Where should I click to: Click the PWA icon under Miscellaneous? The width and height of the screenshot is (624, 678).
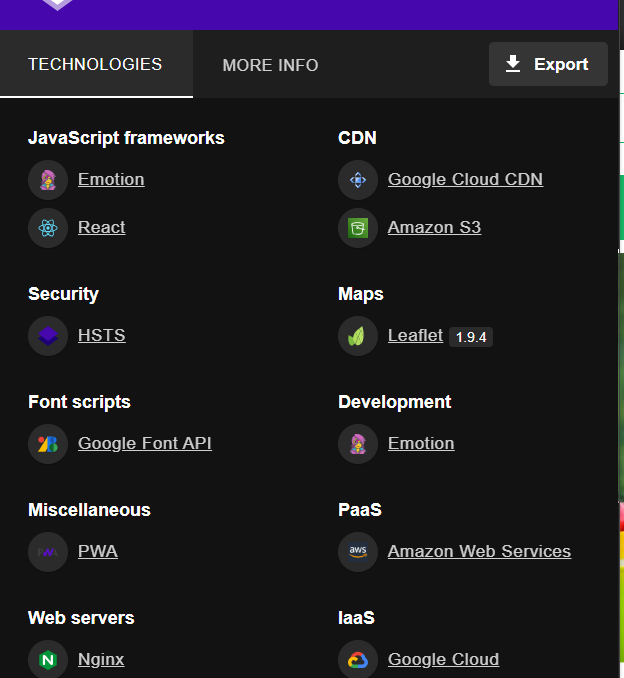[x=48, y=552]
